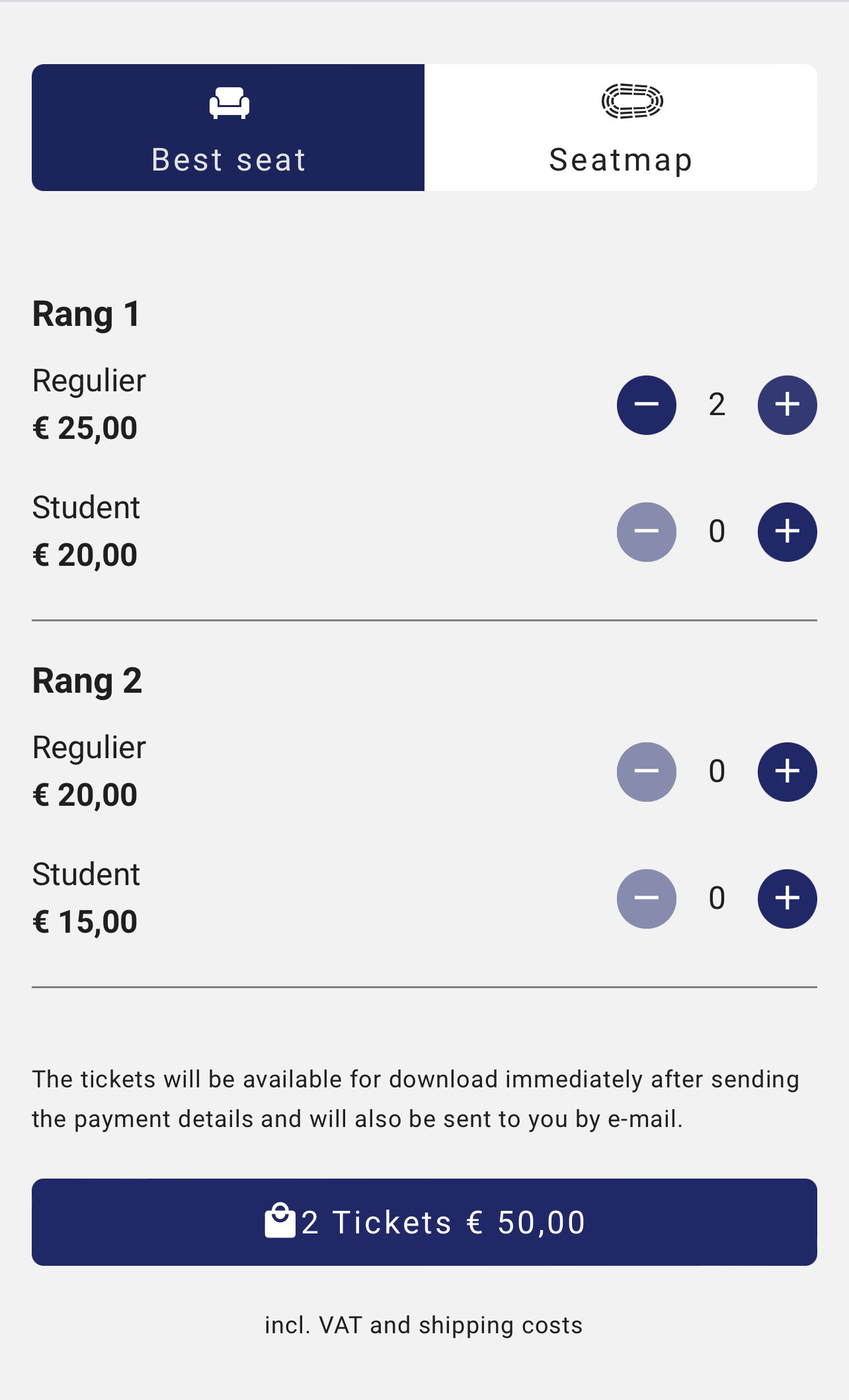Viewport: 849px width, 1400px height.
Task: Decrease Rang 1 Regulier ticket count
Action: click(646, 405)
